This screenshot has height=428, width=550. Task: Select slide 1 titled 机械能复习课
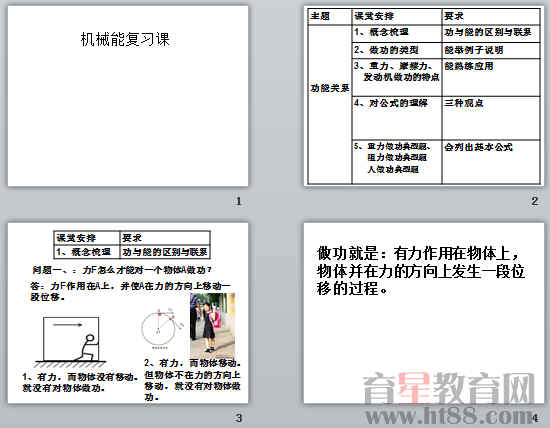(x=128, y=96)
